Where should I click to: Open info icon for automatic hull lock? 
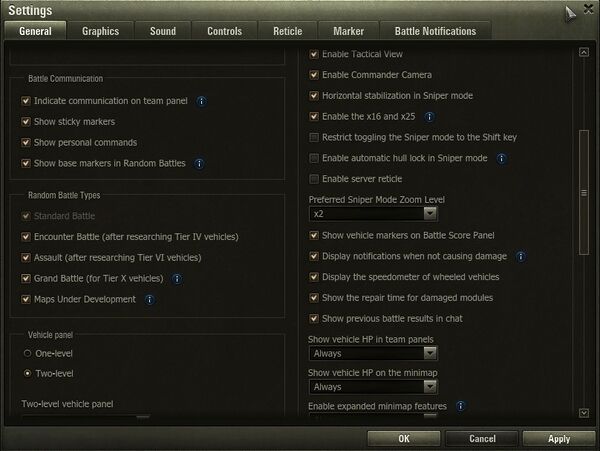pos(501,158)
